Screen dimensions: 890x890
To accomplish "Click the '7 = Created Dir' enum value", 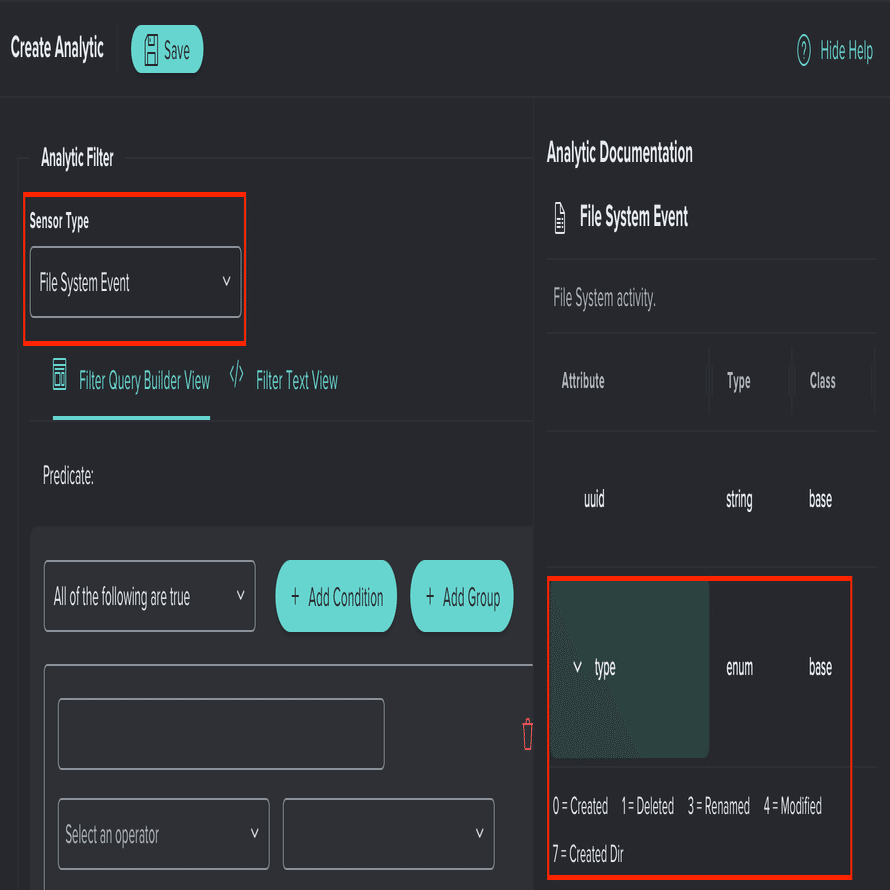I will click(x=588, y=854).
